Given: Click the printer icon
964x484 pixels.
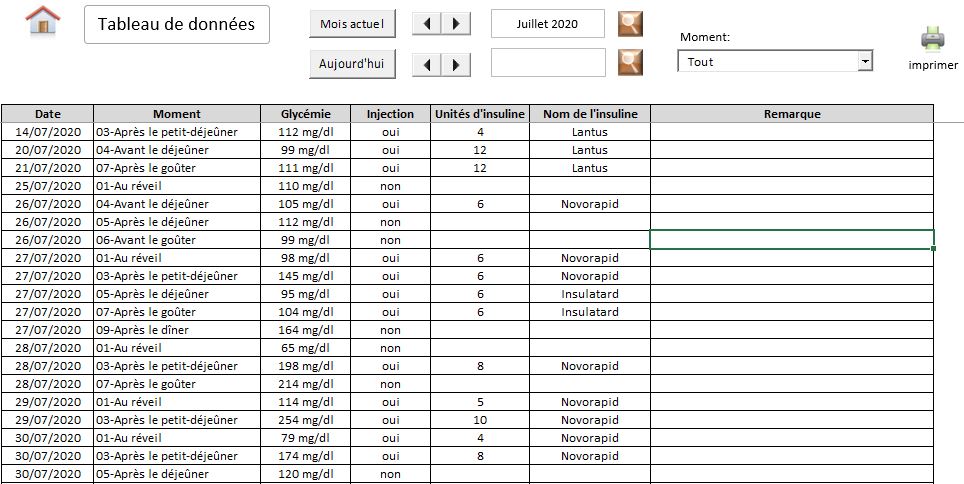Looking at the screenshot, I should point(933,39).
